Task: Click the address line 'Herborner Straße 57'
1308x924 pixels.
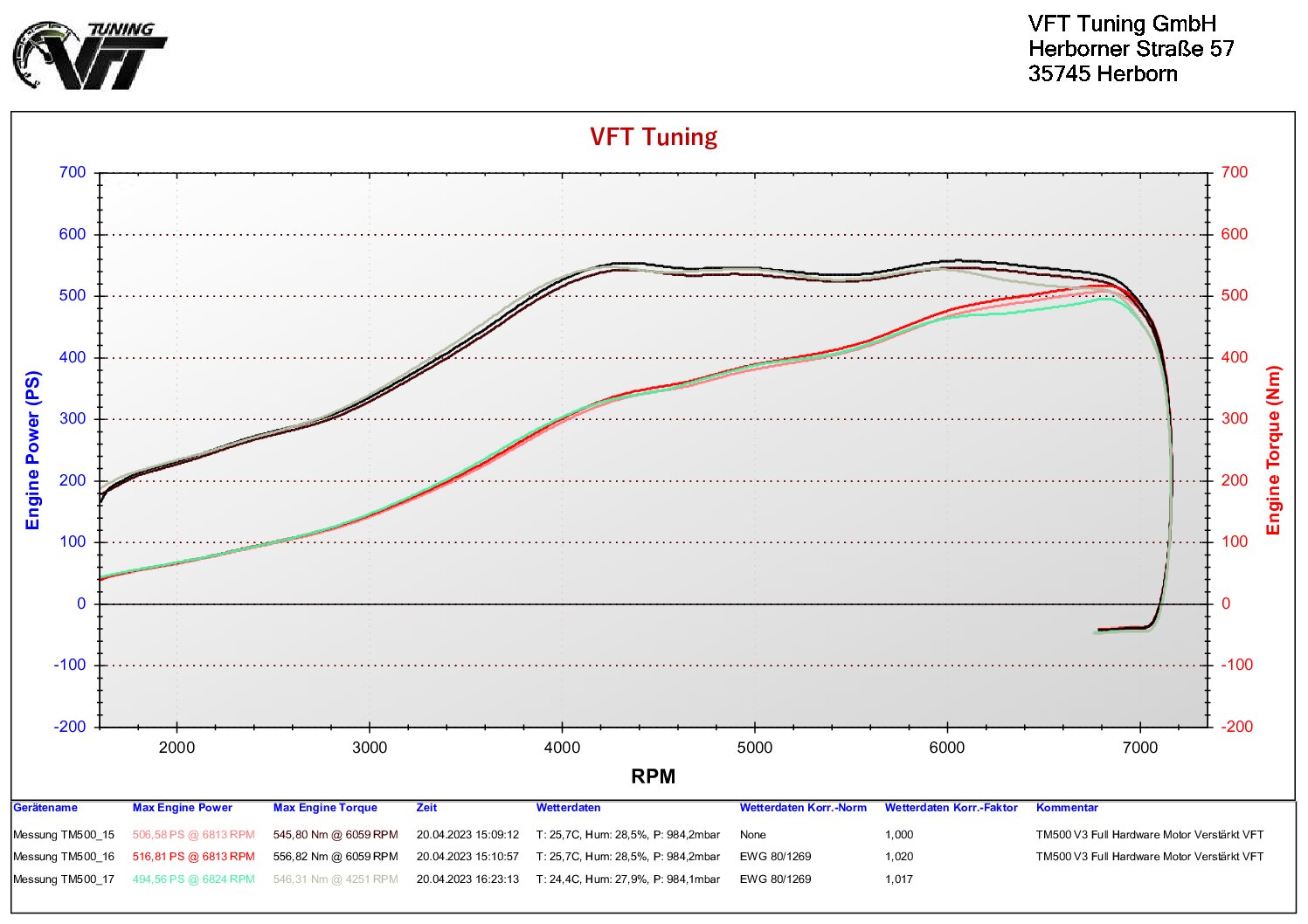Action: click(1131, 49)
